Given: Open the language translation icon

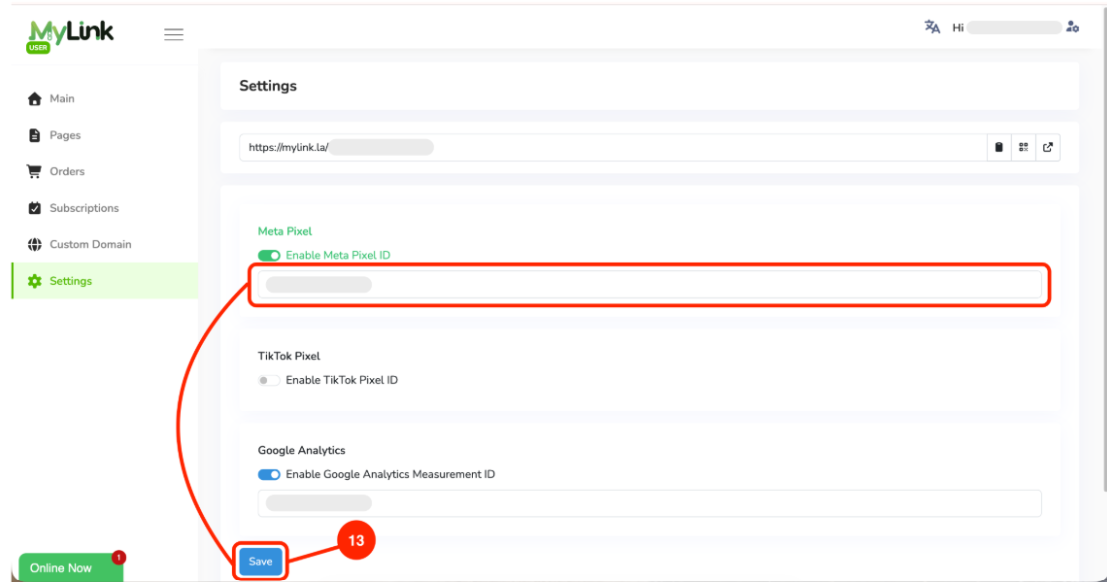Looking at the screenshot, I should click(932, 27).
